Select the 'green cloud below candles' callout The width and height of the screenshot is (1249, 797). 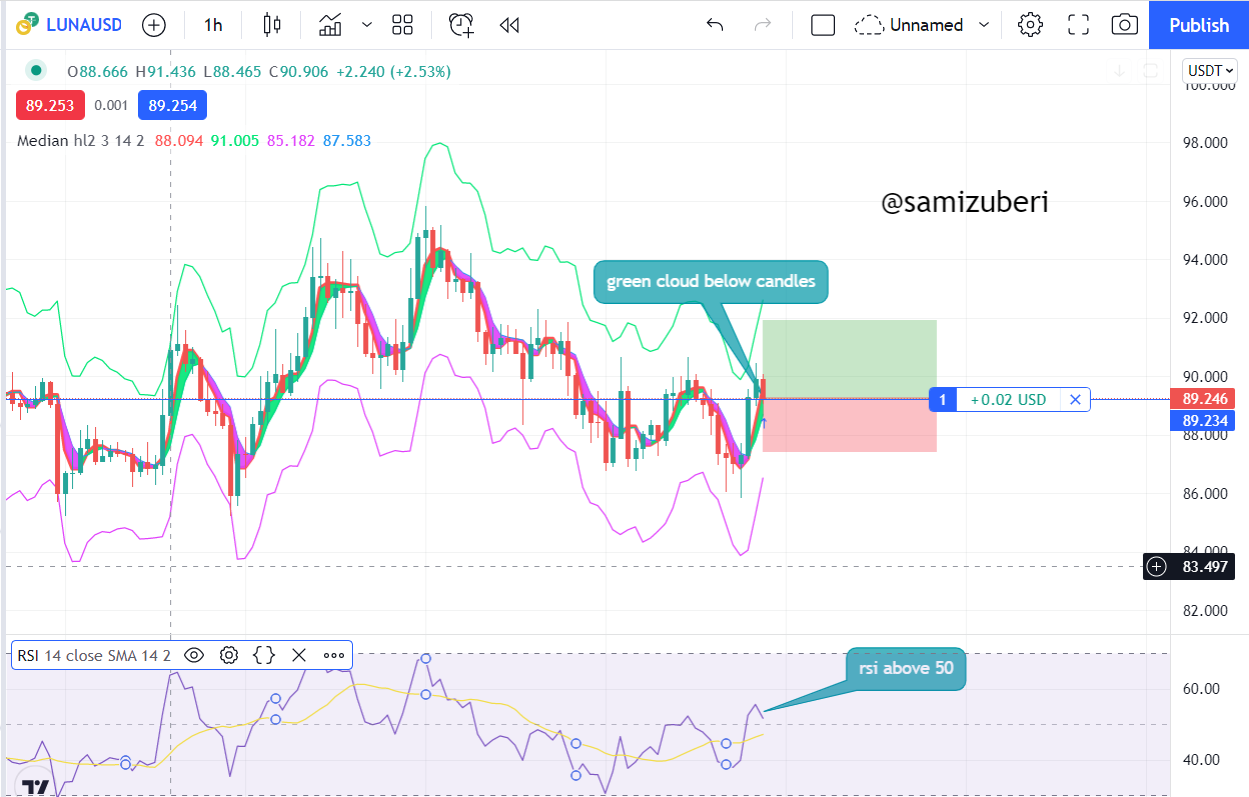click(x=711, y=282)
